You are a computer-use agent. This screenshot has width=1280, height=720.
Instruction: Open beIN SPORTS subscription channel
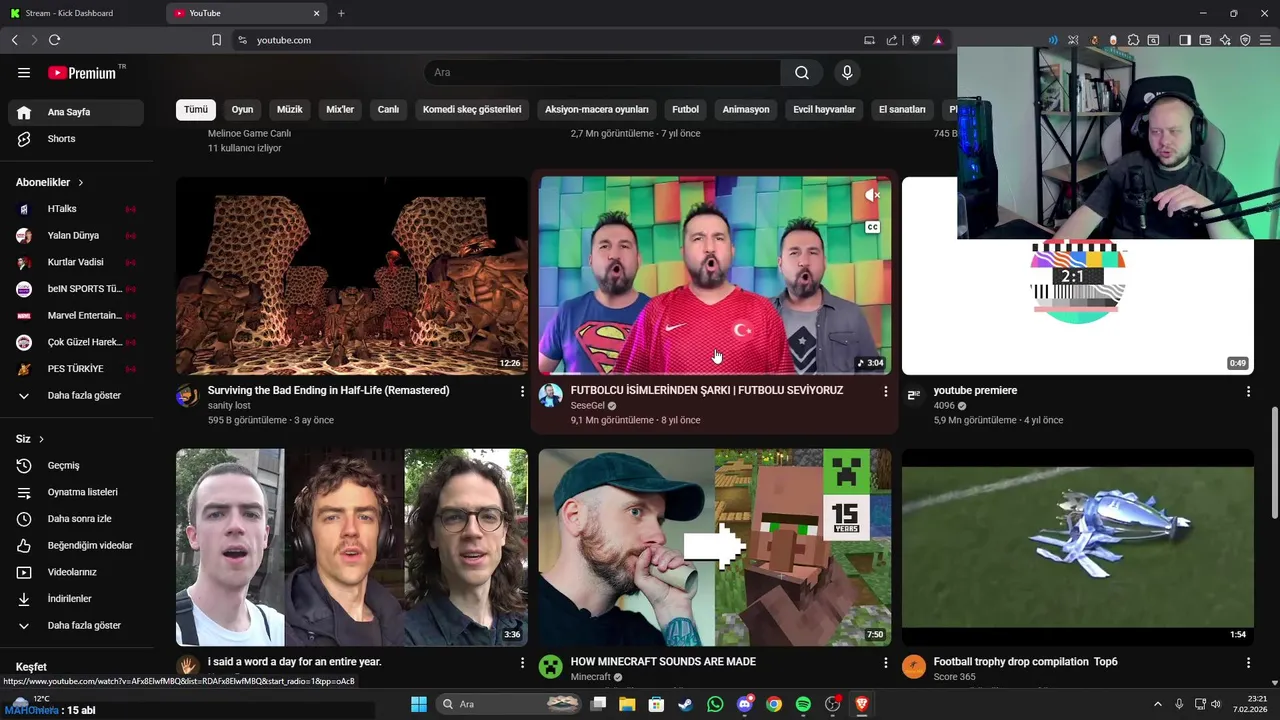[76, 289]
